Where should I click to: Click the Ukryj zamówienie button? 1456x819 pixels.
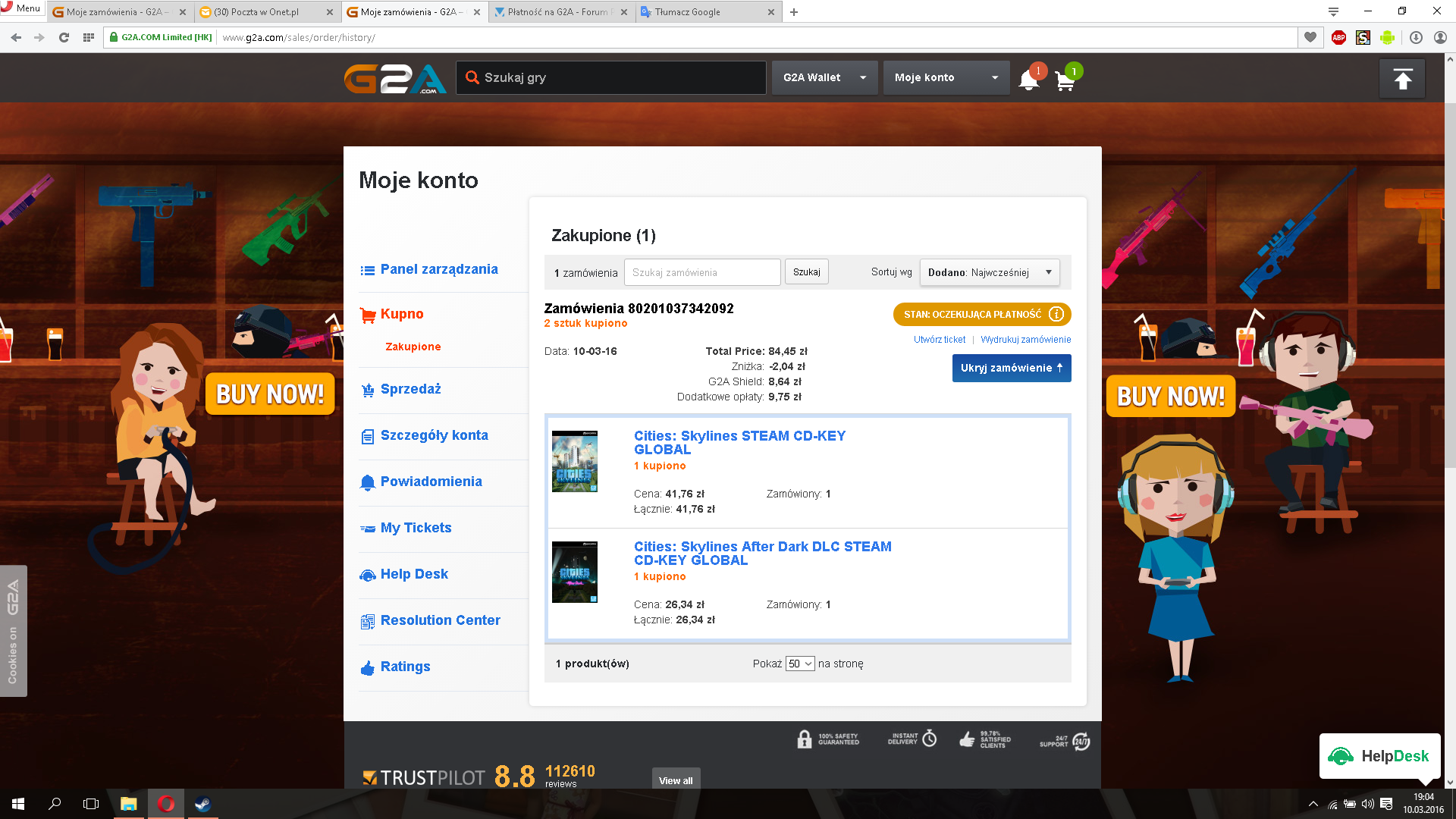1011,368
